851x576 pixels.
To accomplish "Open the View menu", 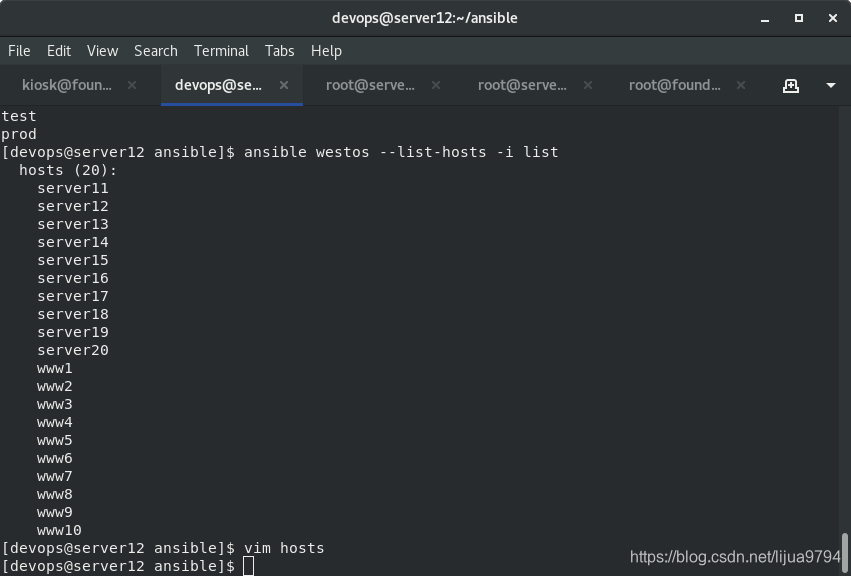I will (x=102, y=51).
